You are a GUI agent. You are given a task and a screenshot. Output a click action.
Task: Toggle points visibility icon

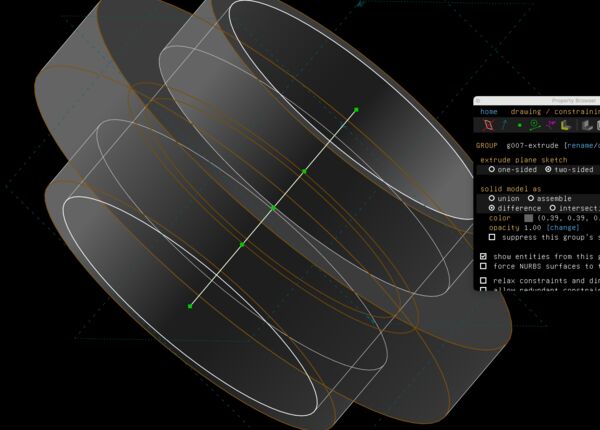pyautogui.click(x=519, y=125)
